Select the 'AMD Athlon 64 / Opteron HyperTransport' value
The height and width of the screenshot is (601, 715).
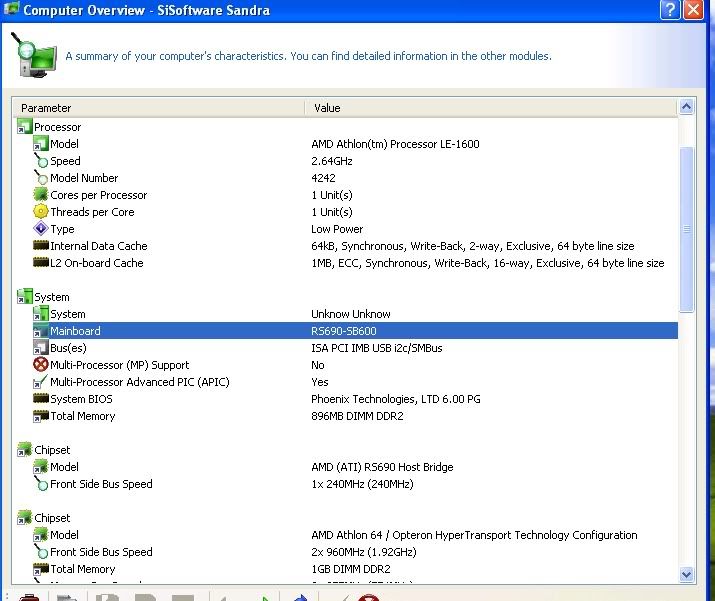(x=474, y=535)
